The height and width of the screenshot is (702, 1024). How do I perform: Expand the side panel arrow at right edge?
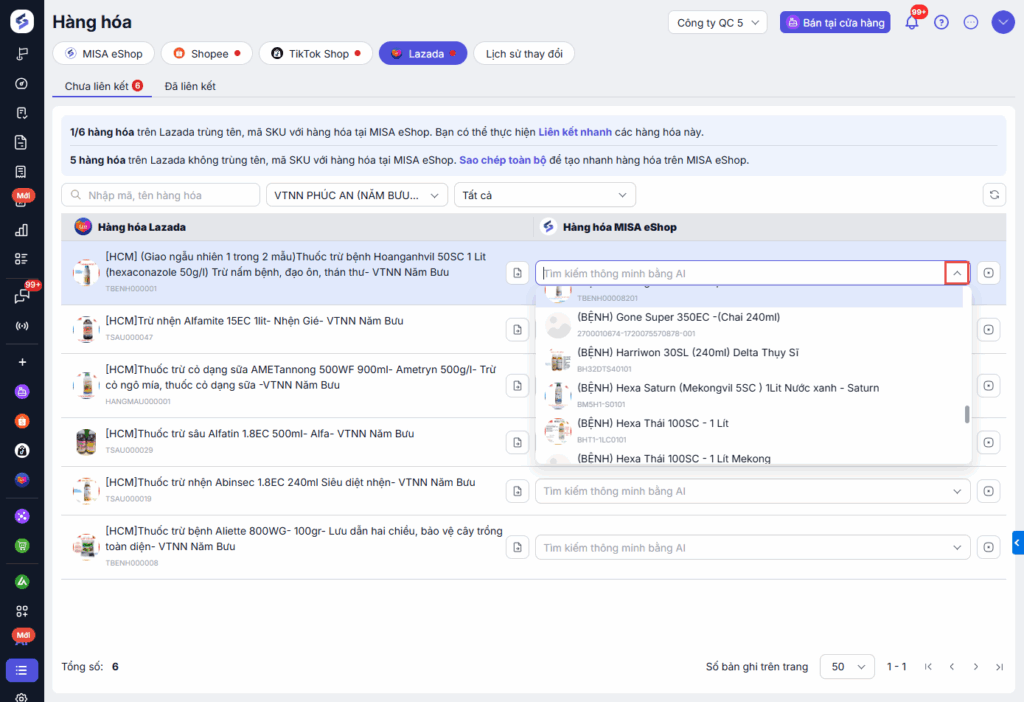click(x=1017, y=543)
